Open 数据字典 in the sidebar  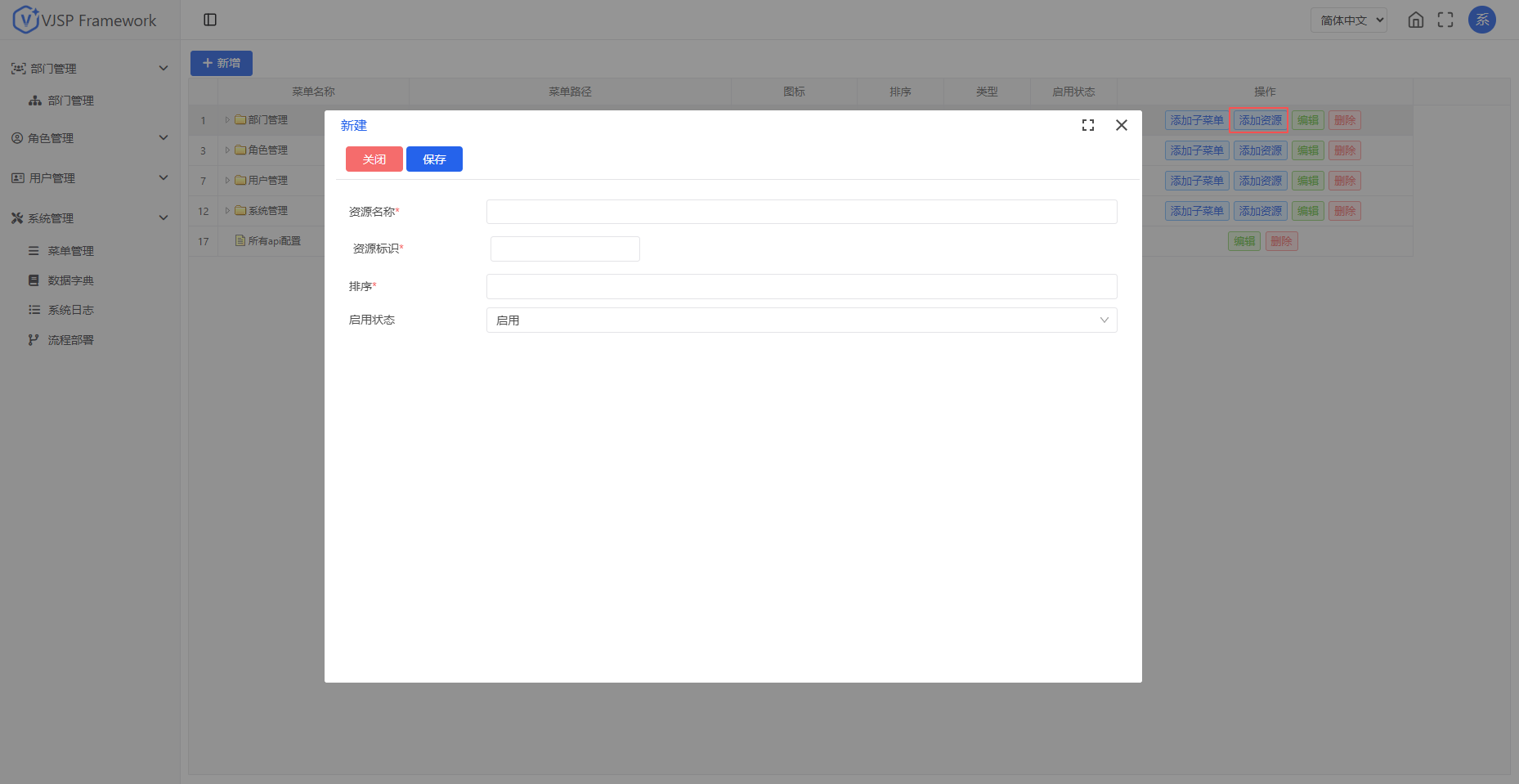pos(70,280)
